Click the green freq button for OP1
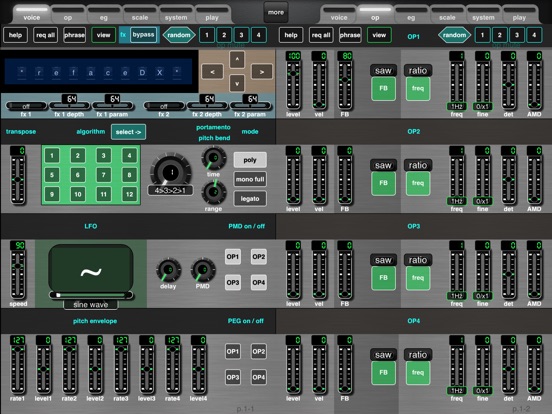552x414 pixels. coord(418,88)
